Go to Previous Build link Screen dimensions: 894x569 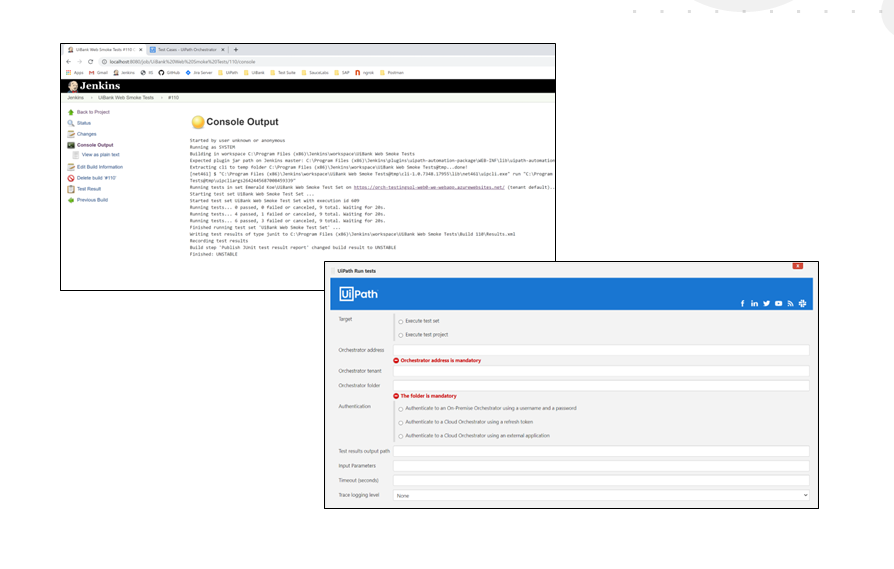click(92, 200)
